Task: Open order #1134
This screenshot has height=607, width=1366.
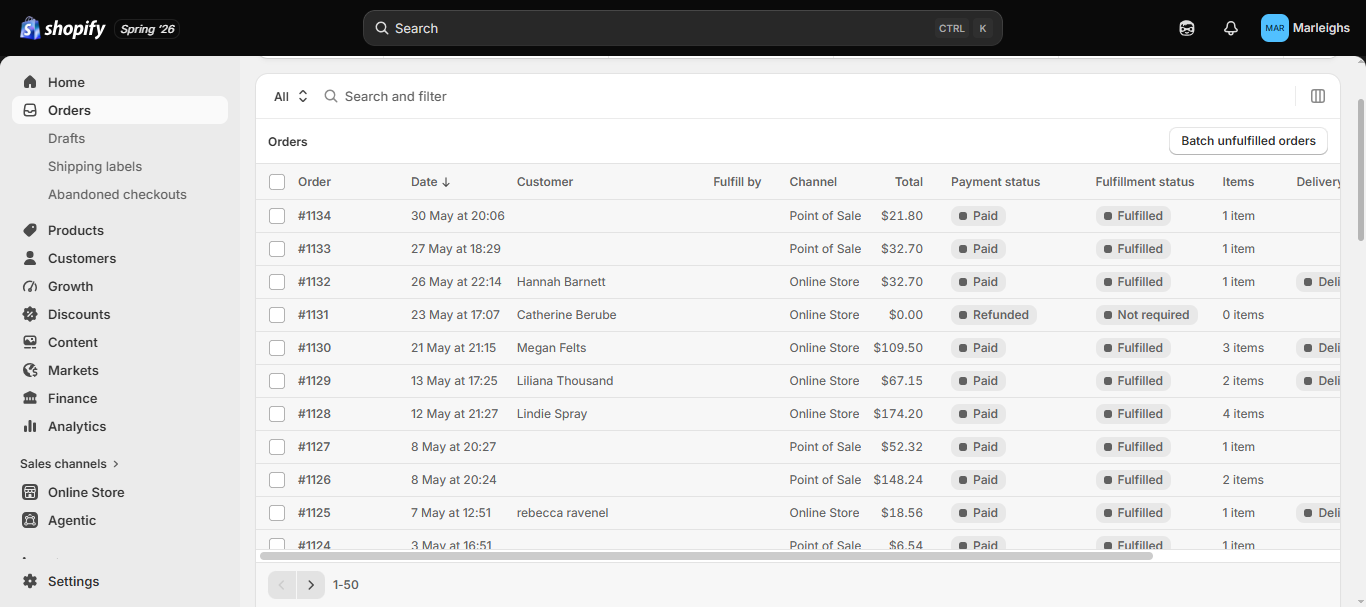Action: coord(314,216)
